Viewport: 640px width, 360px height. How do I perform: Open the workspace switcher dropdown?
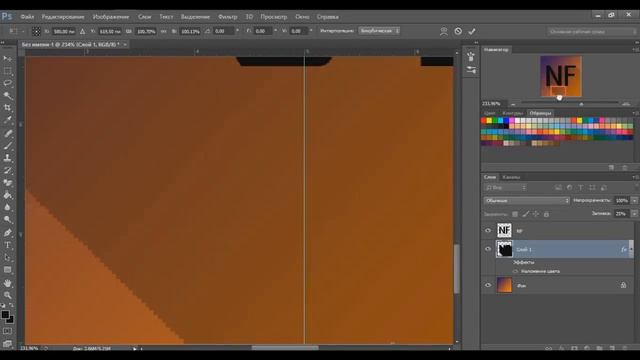(x=591, y=31)
